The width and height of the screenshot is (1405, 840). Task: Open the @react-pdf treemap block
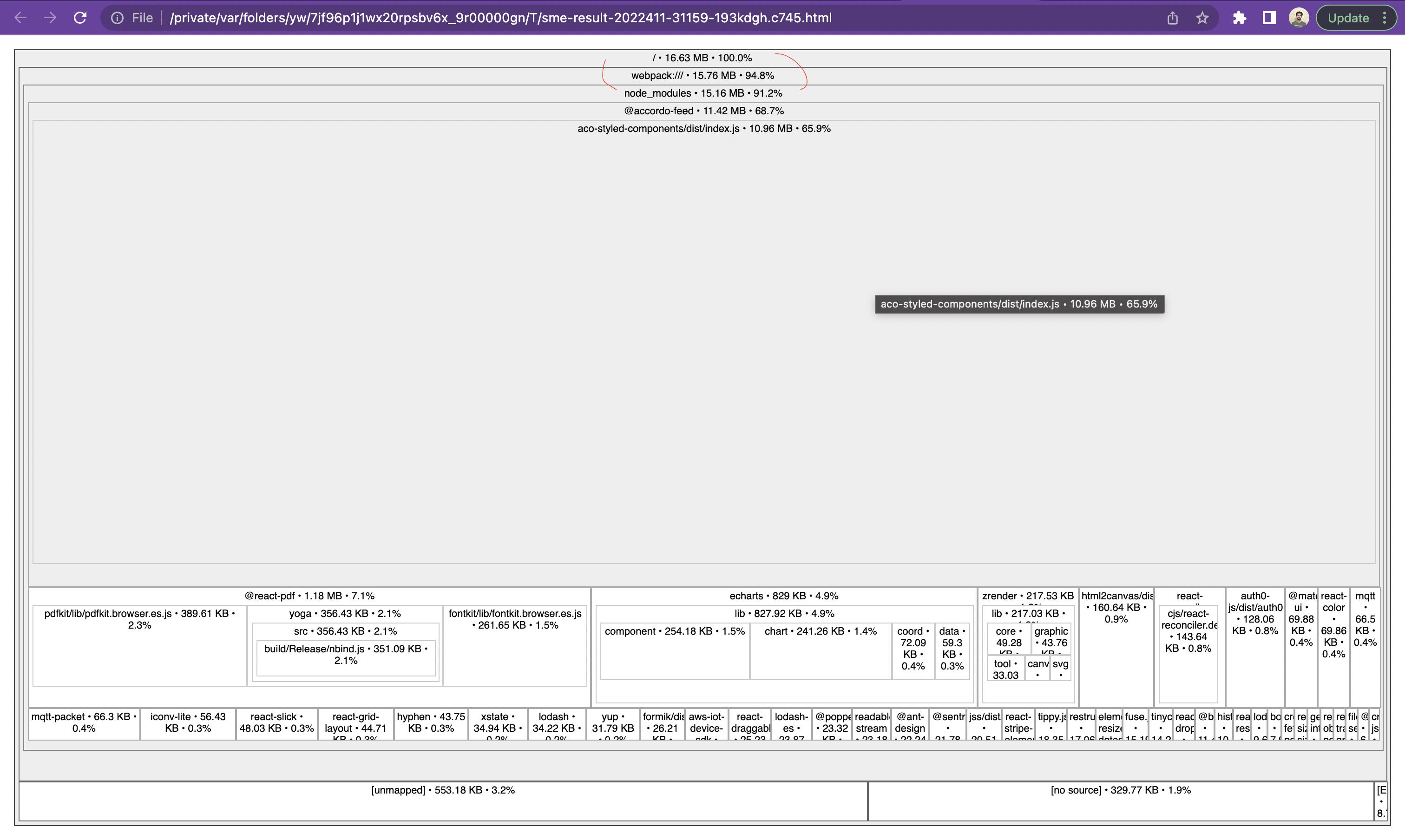pyautogui.click(x=309, y=596)
